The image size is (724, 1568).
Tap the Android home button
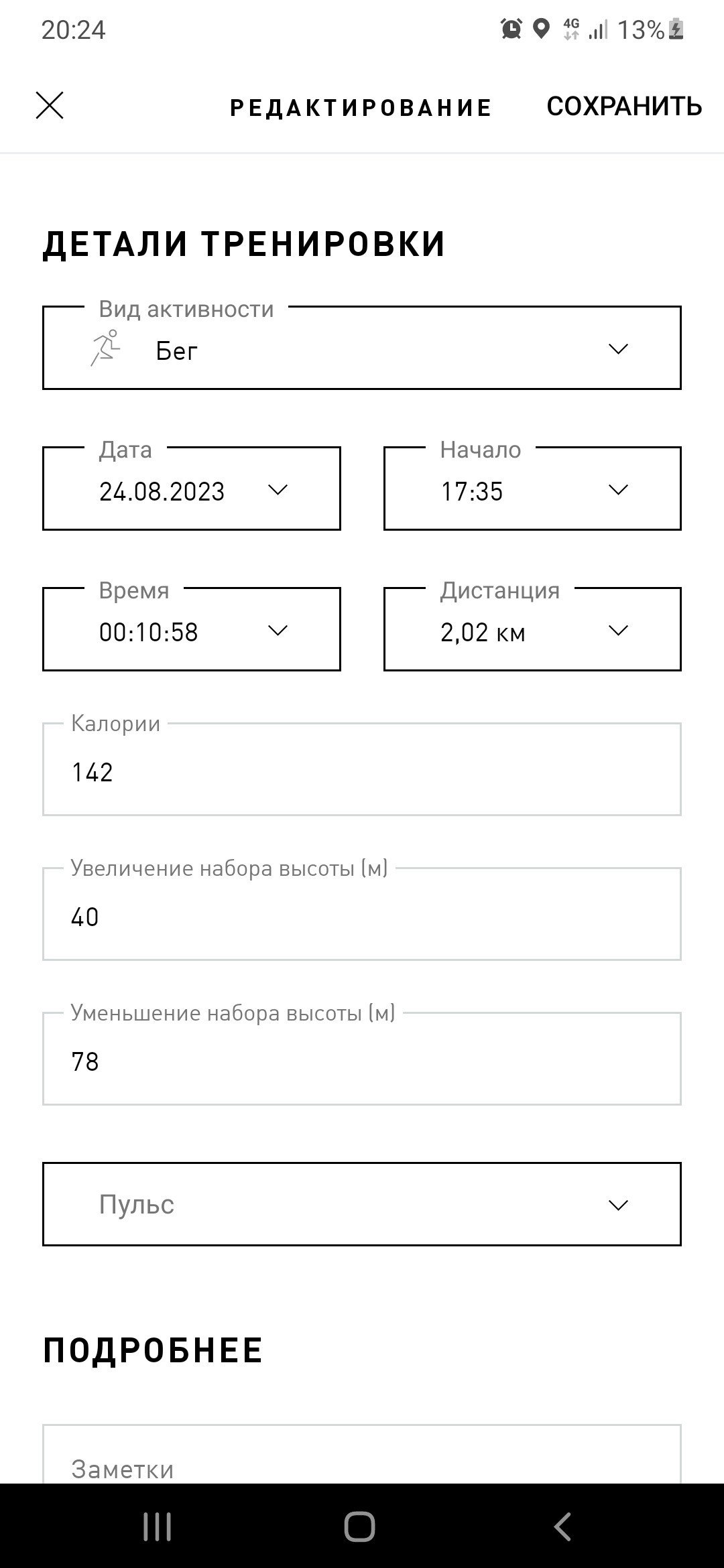coord(360,1526)
